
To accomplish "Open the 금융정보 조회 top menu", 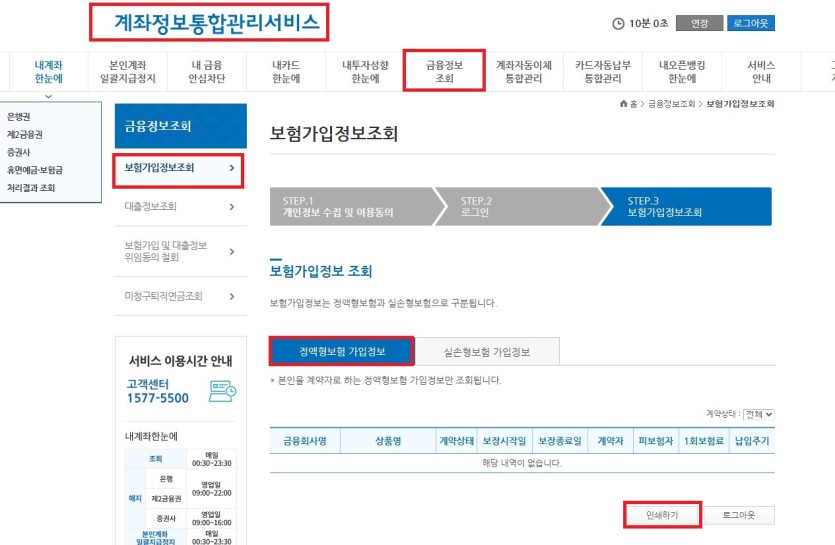I will click(x=444, y=71).
